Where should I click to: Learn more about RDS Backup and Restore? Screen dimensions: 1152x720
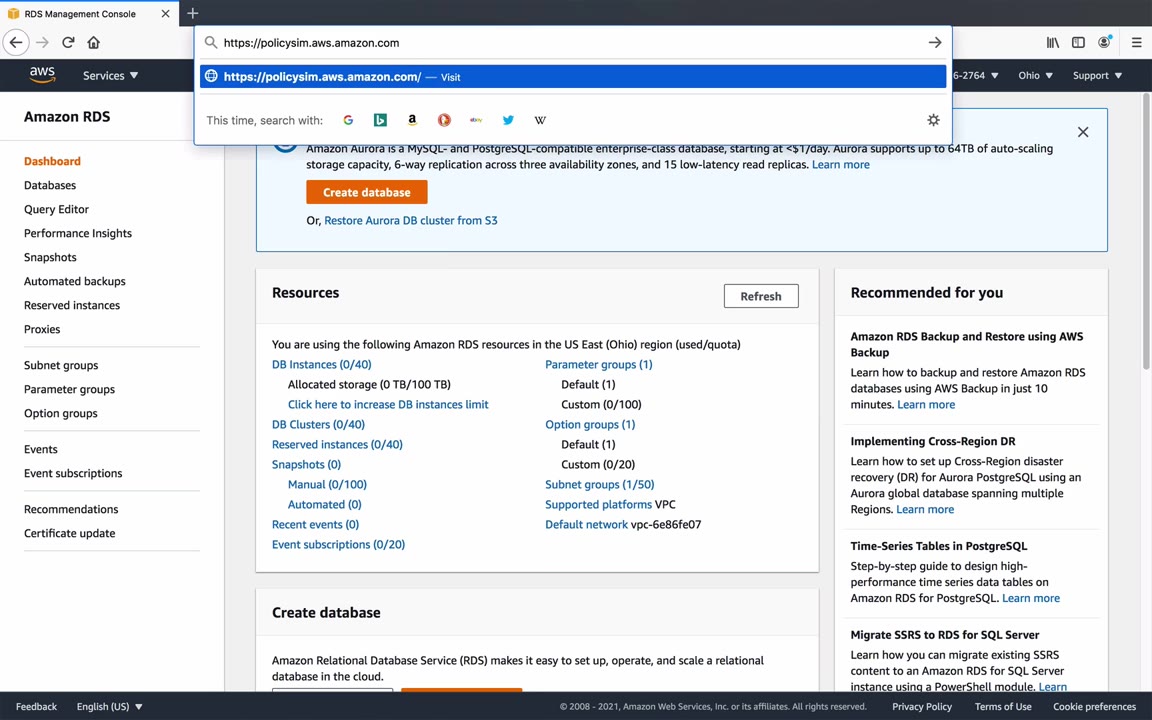click(926, 405)
